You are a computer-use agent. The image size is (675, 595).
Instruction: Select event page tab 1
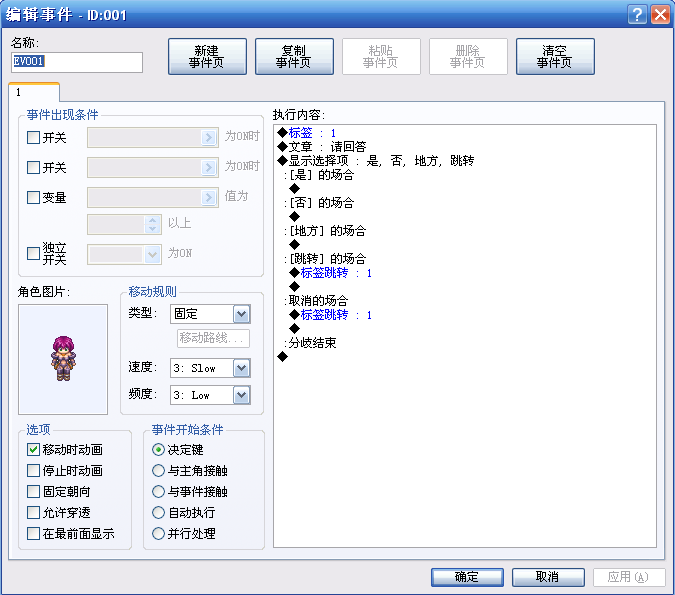[34, 92]
